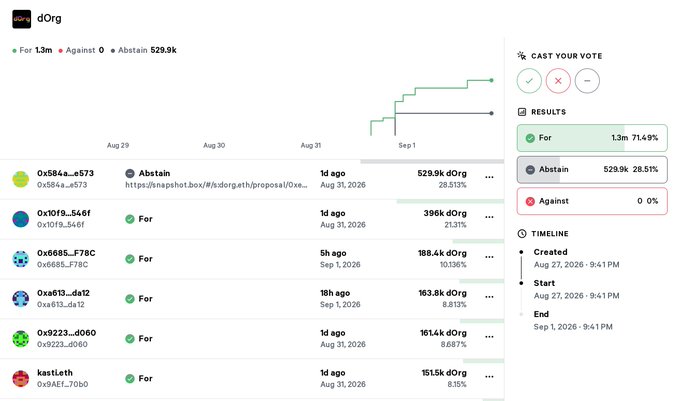Click the 161.4k dOrg voting power value
The height and width of the screenshot is (401, 680).
coord(443,333)
